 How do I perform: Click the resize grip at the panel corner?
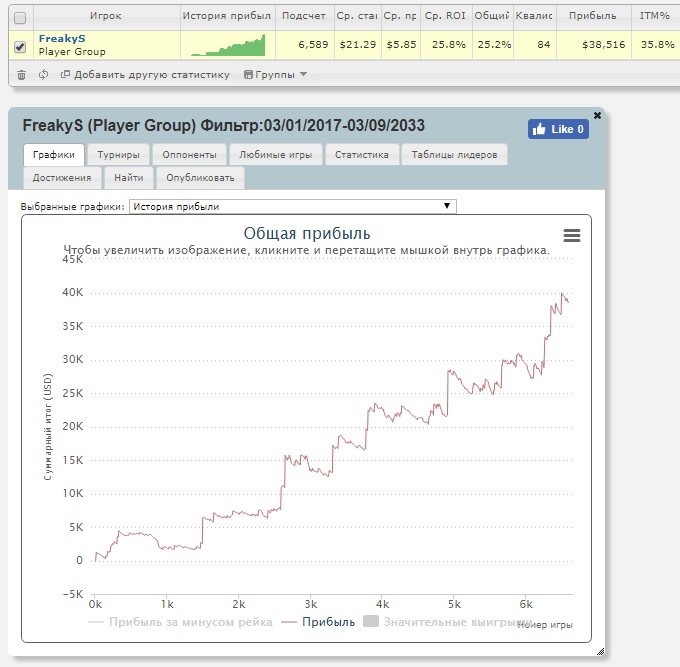[x=600, y=651]
